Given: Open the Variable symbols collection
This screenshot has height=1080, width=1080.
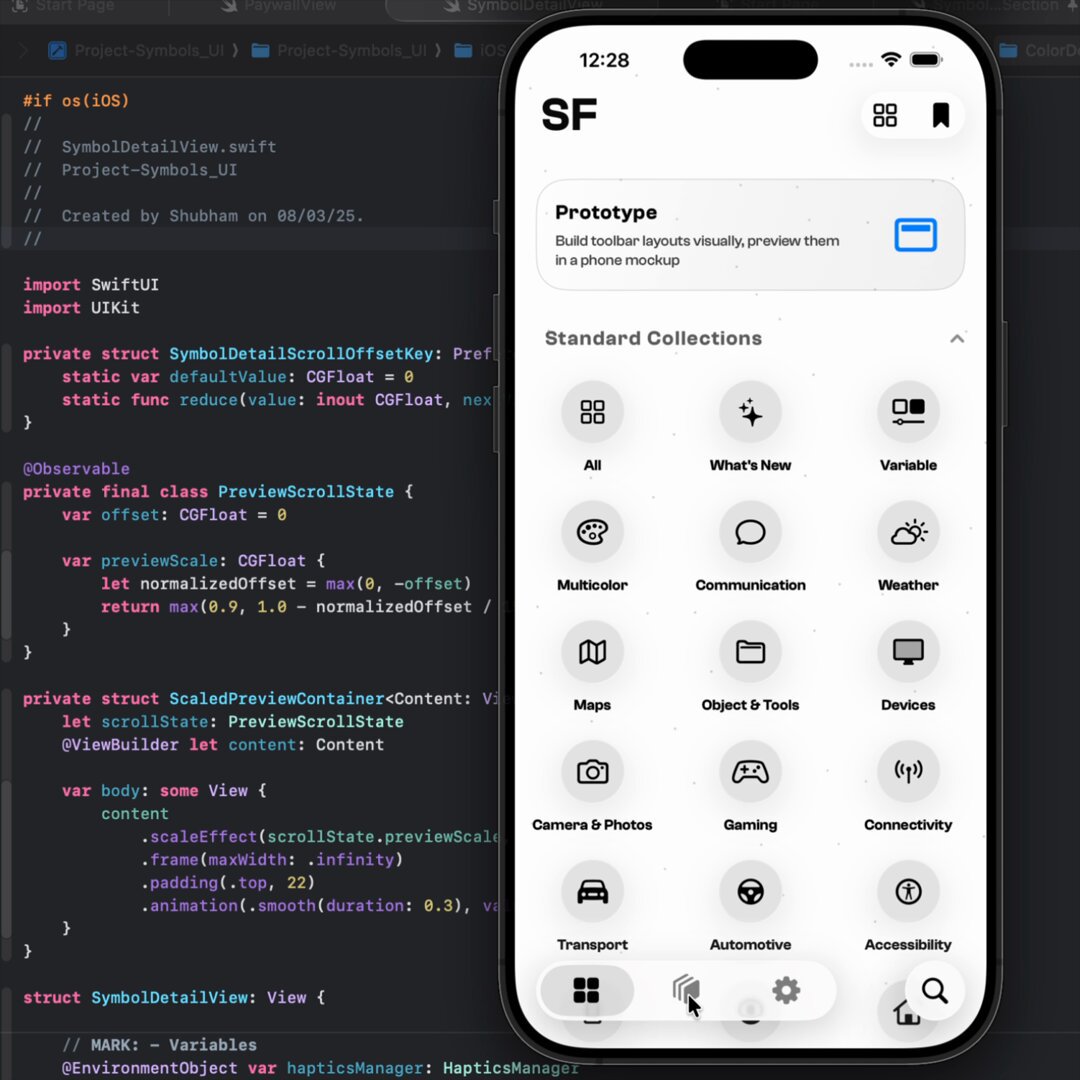Looking at the screenshot, I should coord(908,412).
